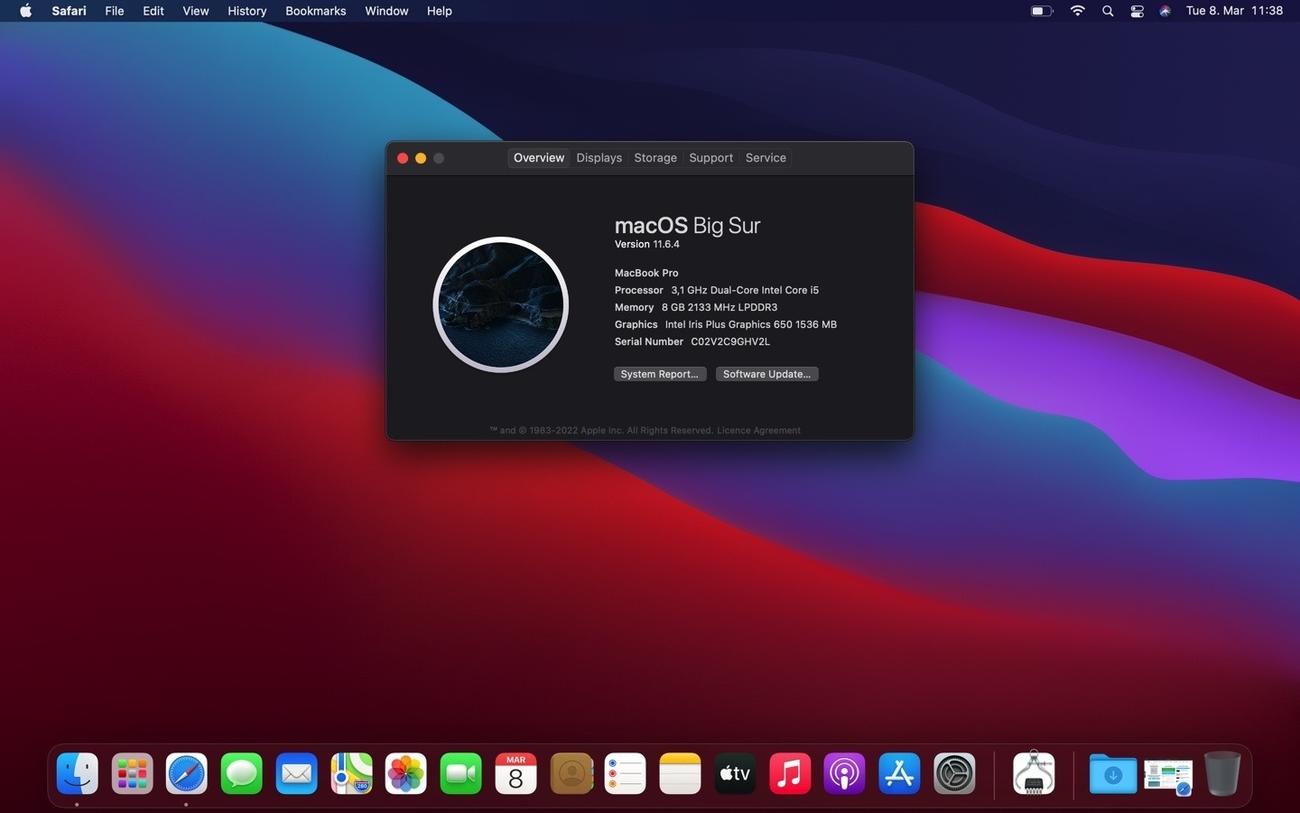This screenshot has width=1300, height=813.
Task: Click the battery status icon
Action: coord(1042,11)
